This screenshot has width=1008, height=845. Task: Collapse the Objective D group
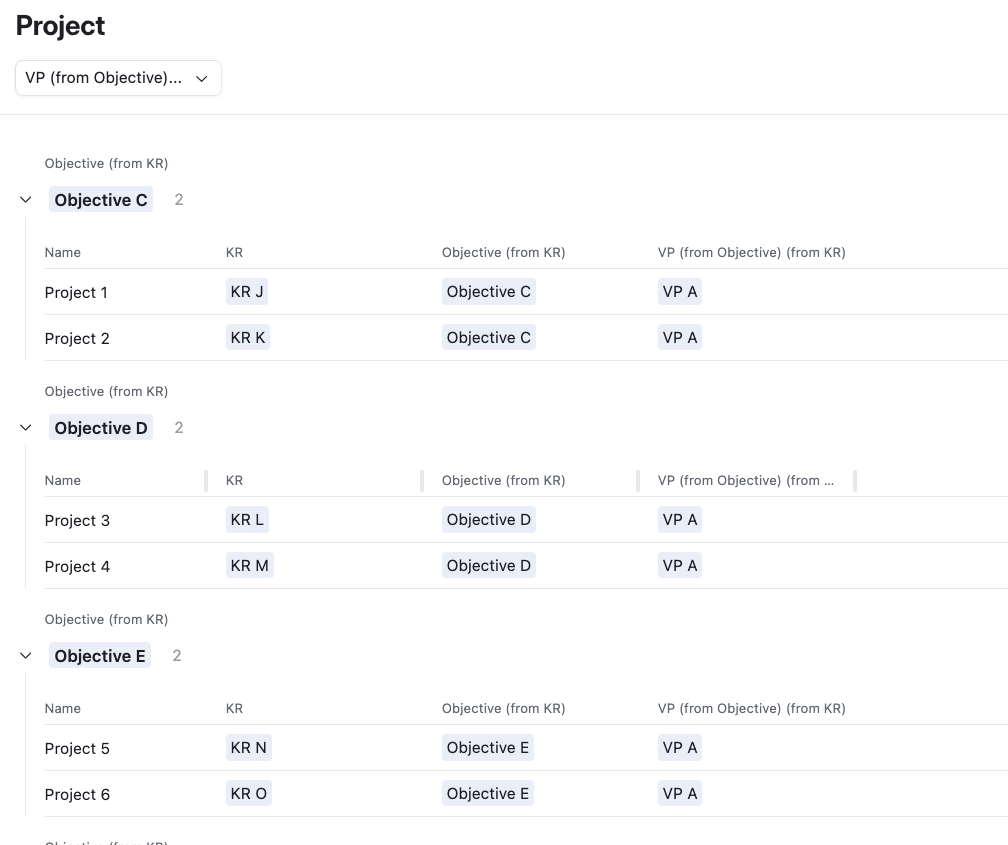click(x=26, y=428)
